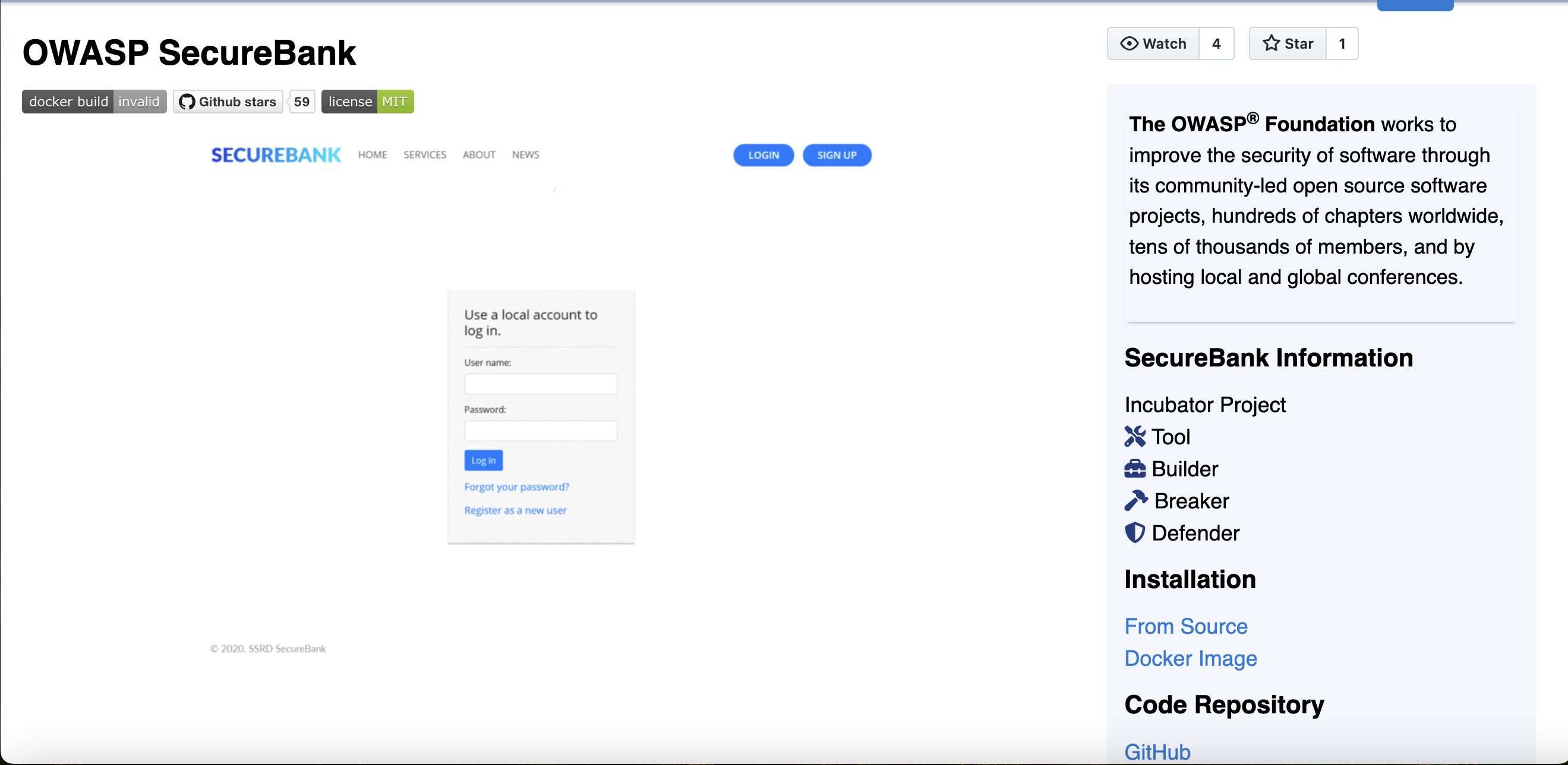Click Forgot your password link
Image resolution: width=1568 pixels, height=765 pixels.
[x=517, y=487]
